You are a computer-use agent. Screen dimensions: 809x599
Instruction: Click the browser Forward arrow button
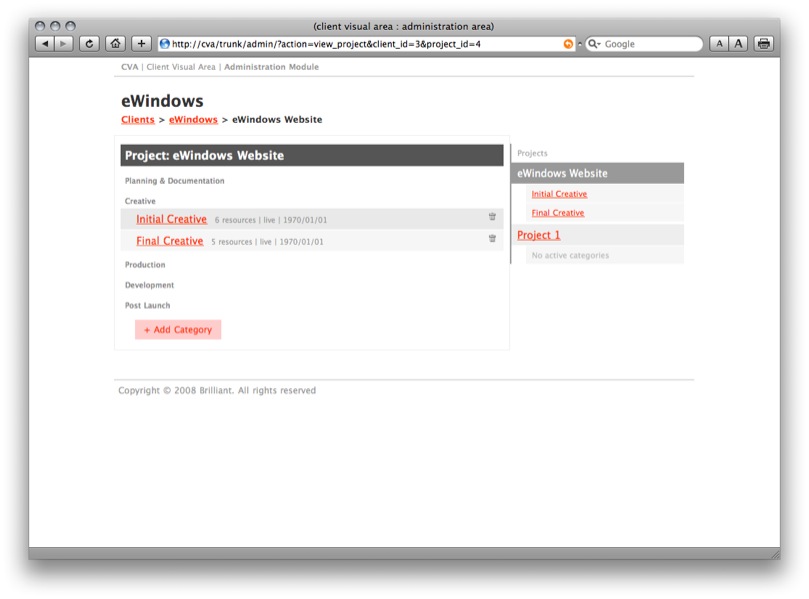(64, 44)
